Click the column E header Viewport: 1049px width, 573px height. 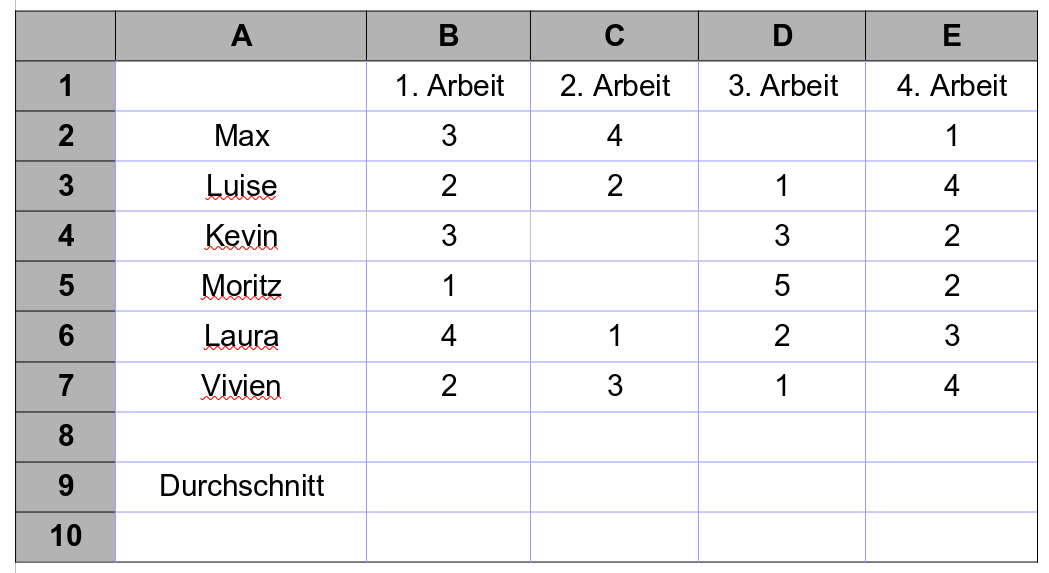pos(951,36)
